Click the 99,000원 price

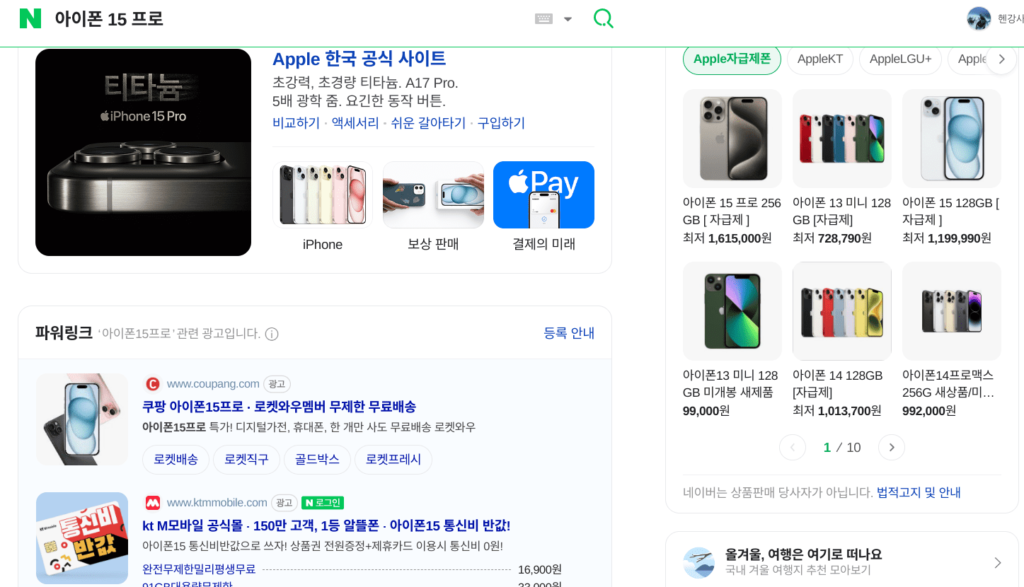pyautogui.click(x=706, y=411)
